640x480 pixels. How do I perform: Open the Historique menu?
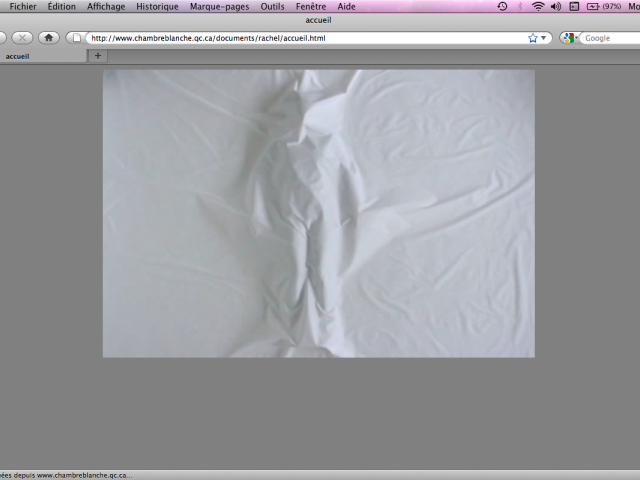pos(157,6)
